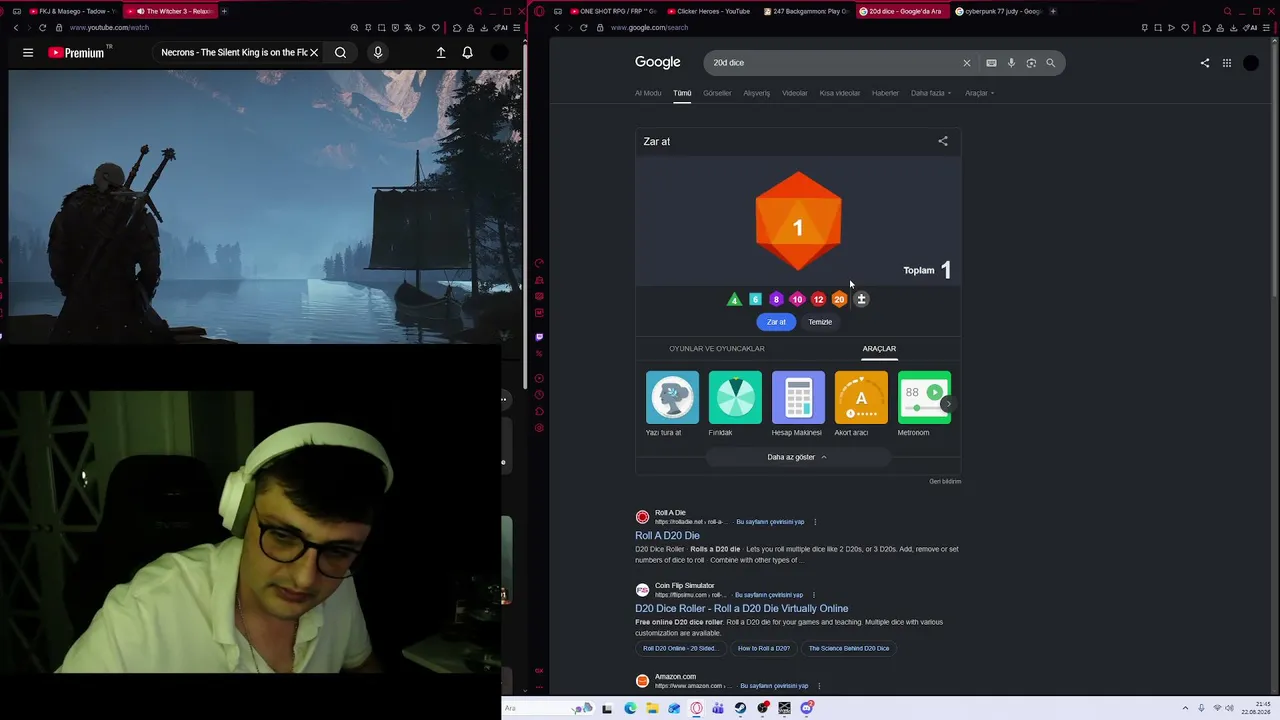Select the 6-sided teal die
This screenshot has width=1280, height=720.
click(x=755, y=299)
